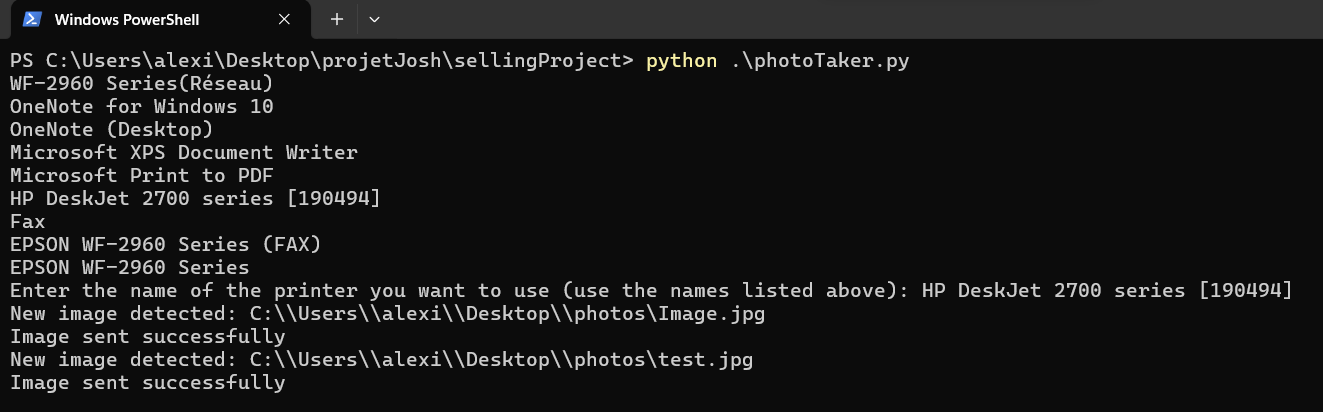Click the WF-2960 Series(Réseau) output line
This screenshot has width=1323, height=412.
141,84
